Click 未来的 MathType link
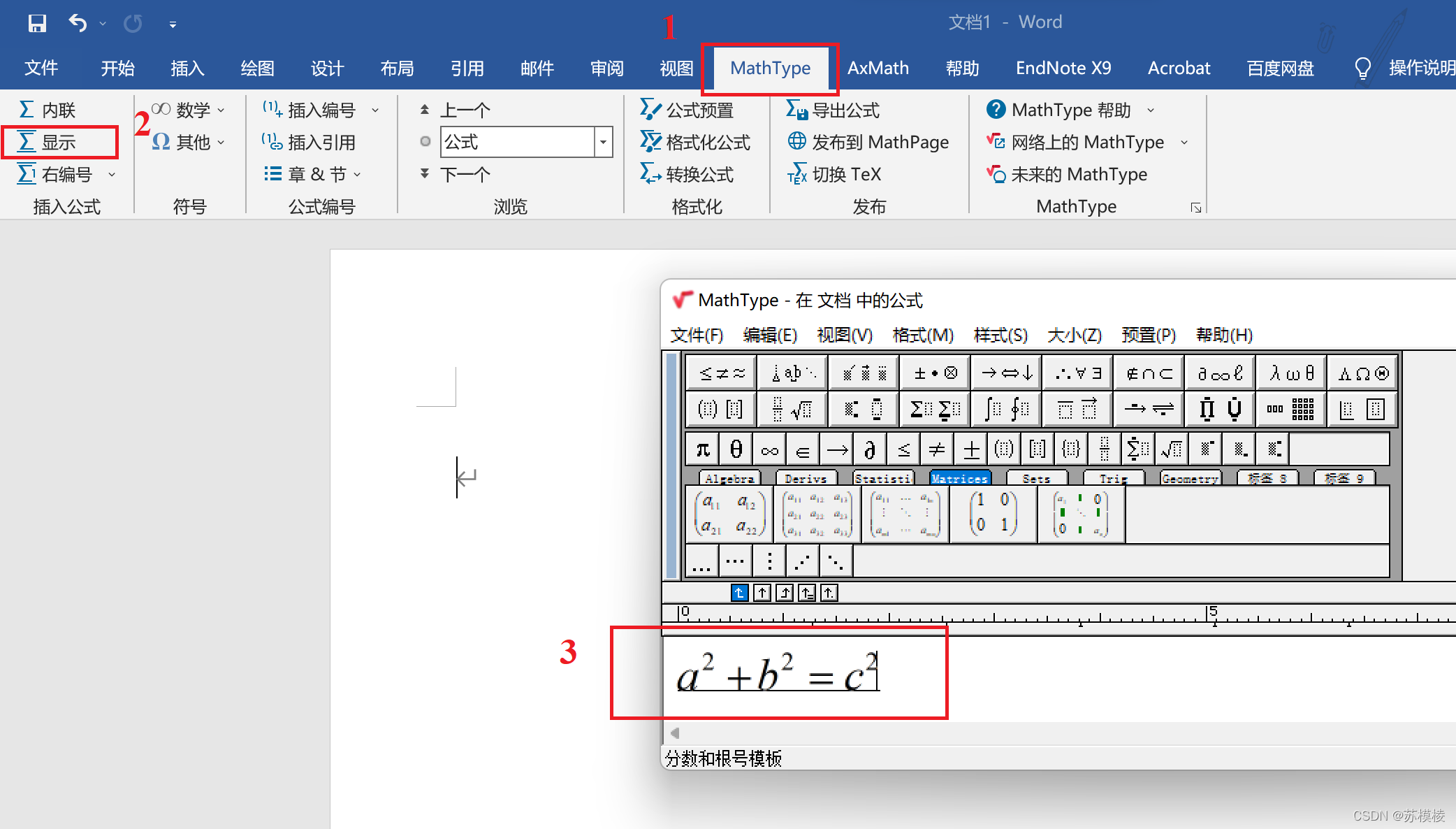This screenshot has width=1456, height=829. coord(1066,174)
